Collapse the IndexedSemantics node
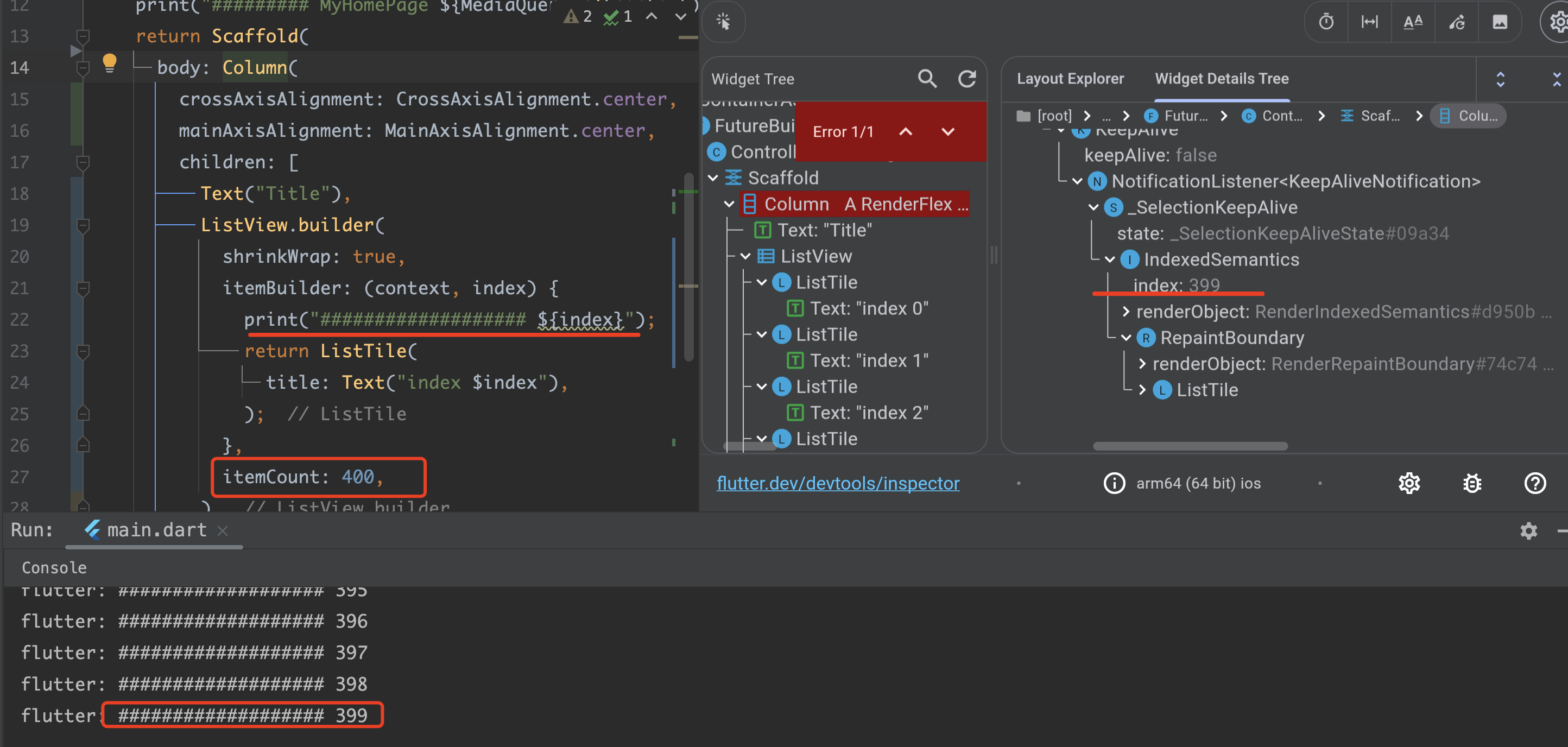 point(1110,260)
